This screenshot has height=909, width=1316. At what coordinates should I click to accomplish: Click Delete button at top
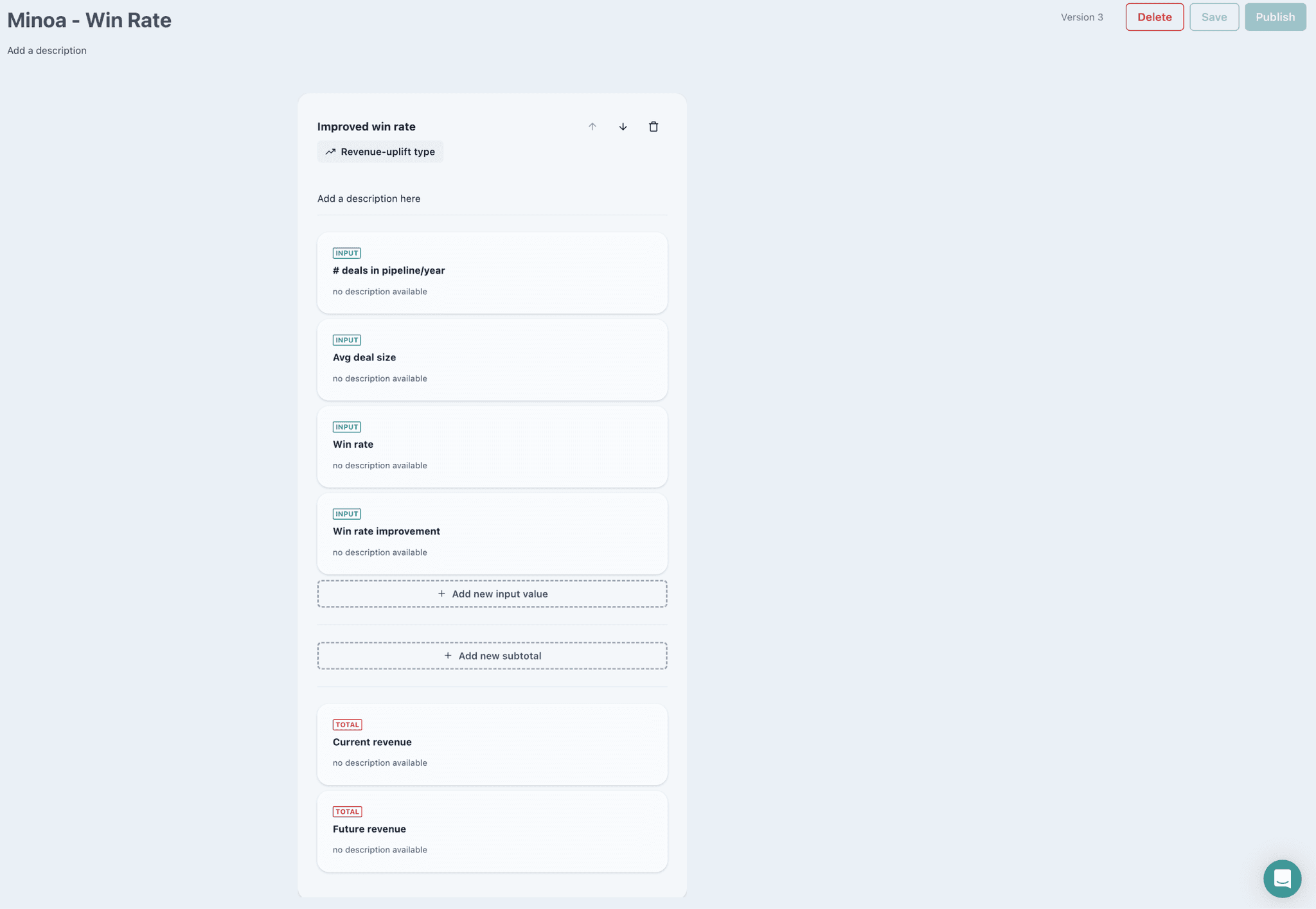click(x=1154, y=17)
